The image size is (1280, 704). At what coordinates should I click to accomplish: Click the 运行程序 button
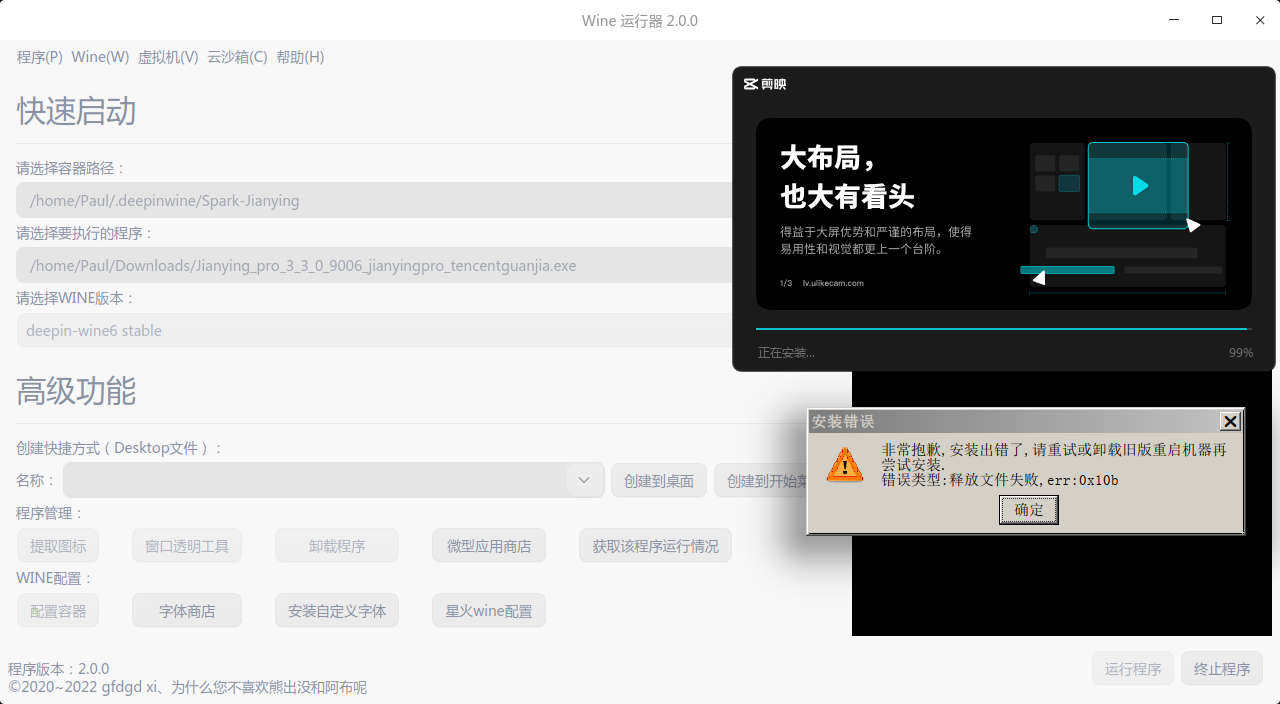click(1133, 669)
